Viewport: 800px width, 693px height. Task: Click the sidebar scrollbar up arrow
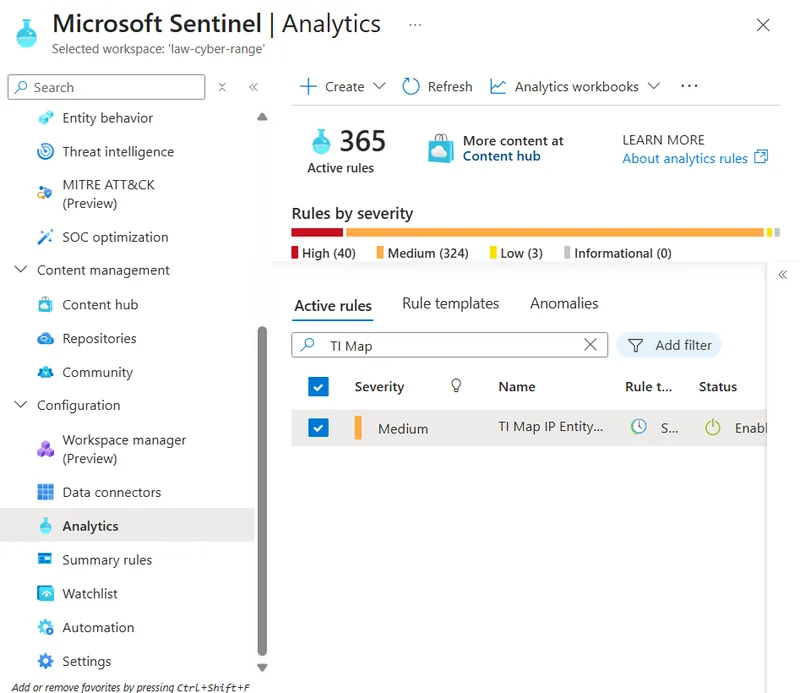click(262, 117)
